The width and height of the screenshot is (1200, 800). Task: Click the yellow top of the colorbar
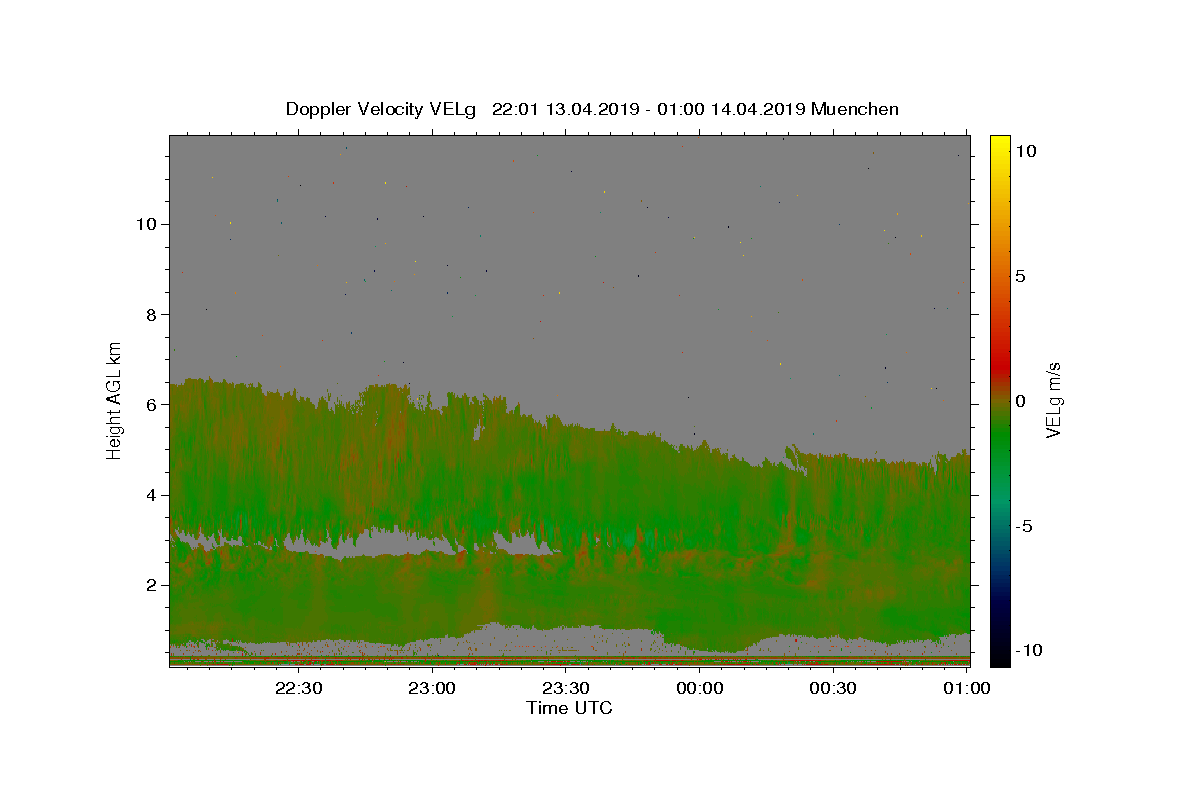point(1000,145)
